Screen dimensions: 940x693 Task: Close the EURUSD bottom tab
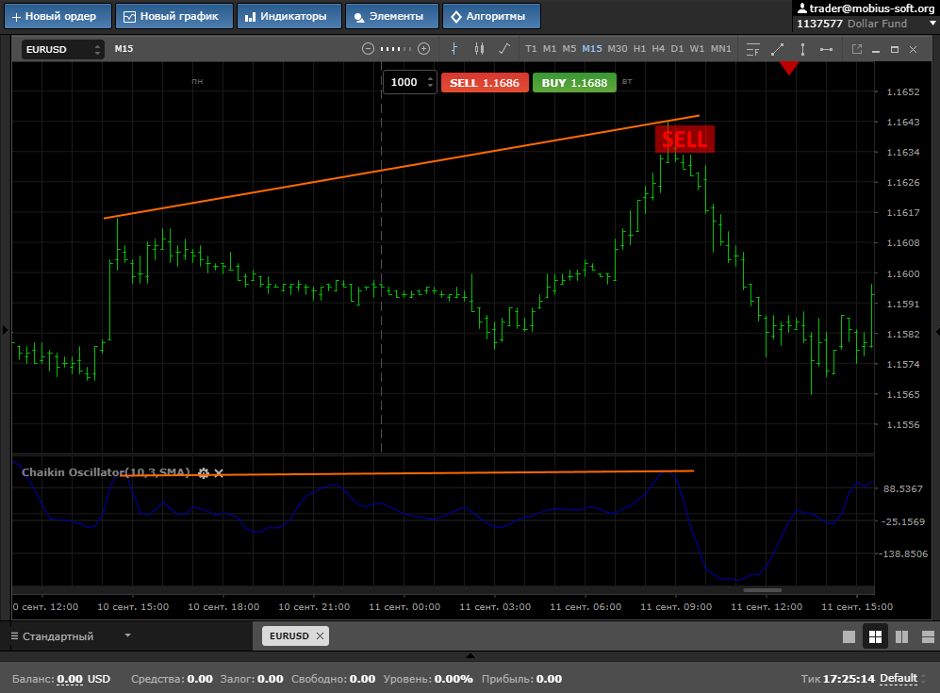click(x=320, y=636)
